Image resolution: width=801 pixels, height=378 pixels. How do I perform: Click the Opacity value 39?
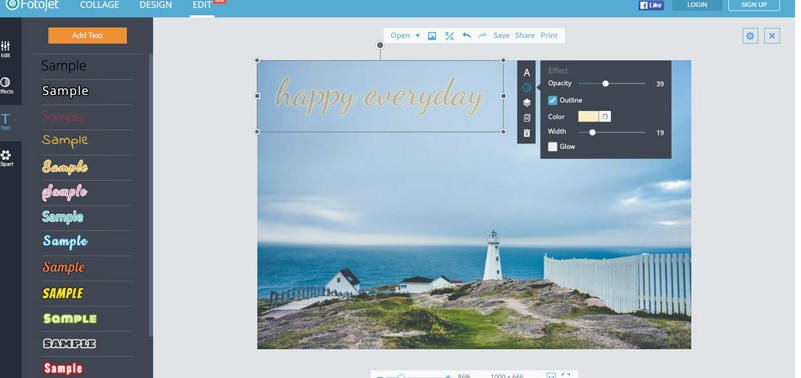pos(659,84)
